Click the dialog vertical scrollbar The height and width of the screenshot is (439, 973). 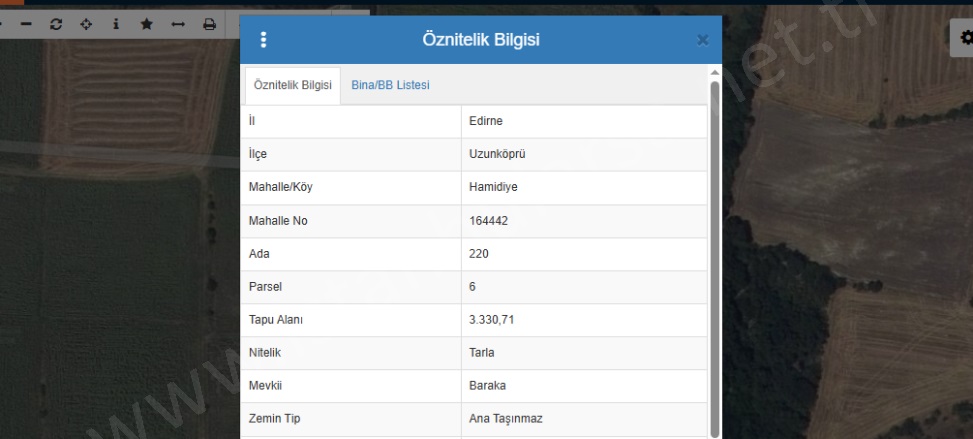[715, 258]
